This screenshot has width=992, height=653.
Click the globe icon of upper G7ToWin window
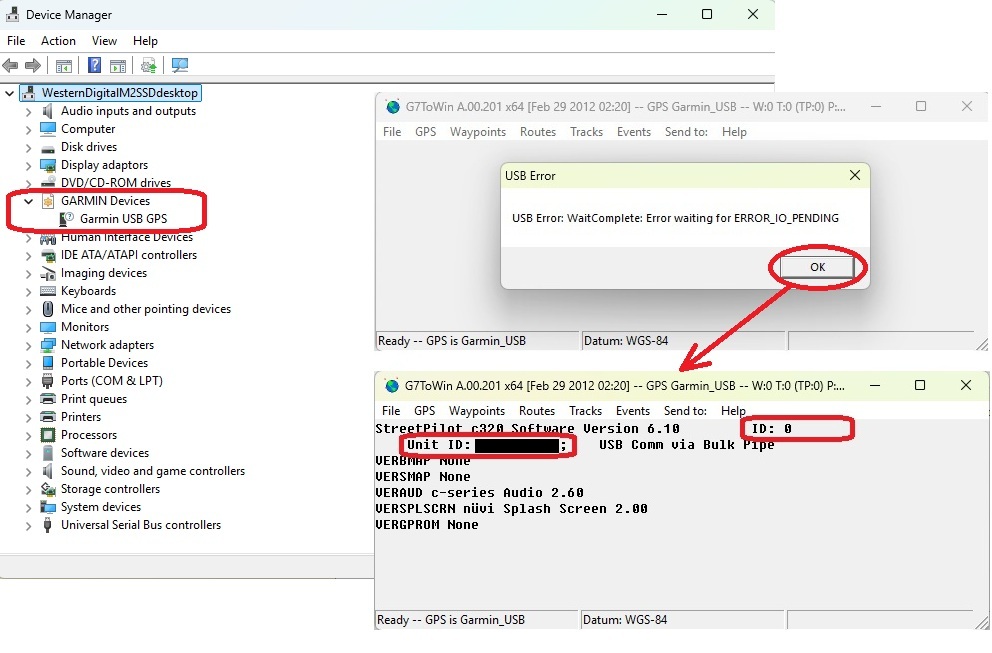(393, 107)
